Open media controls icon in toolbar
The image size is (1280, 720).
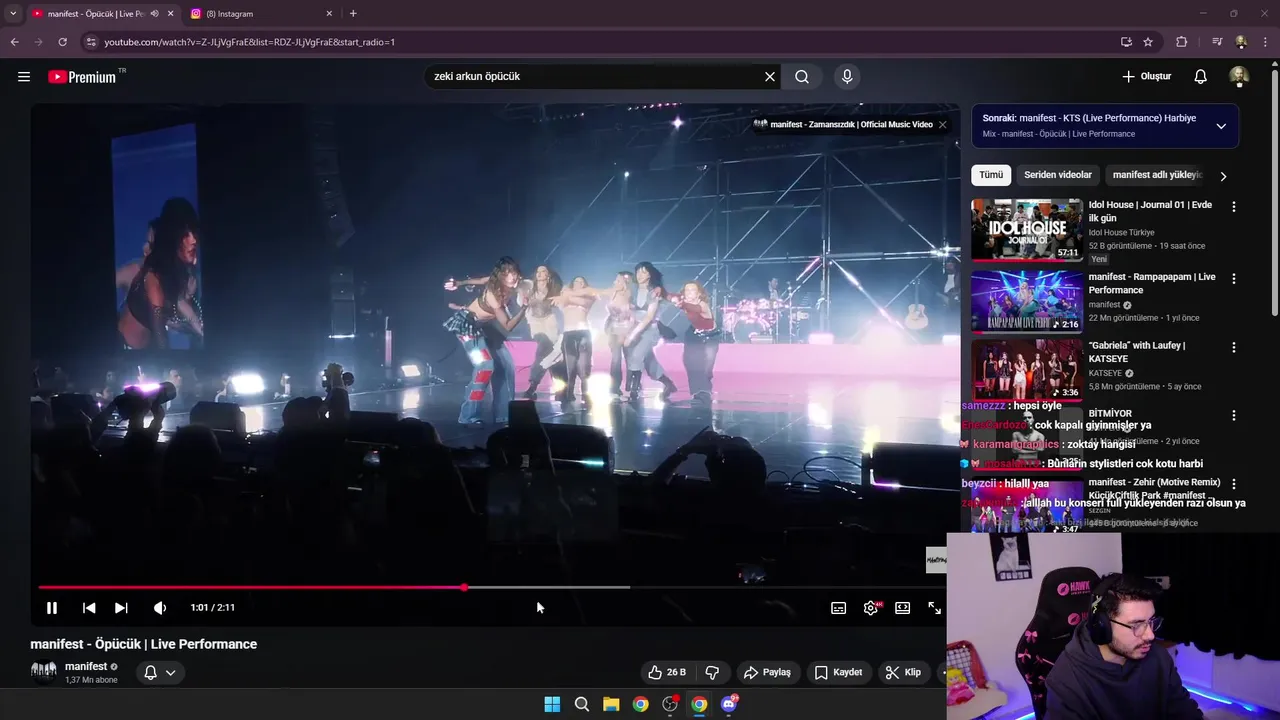[1217, 42]
